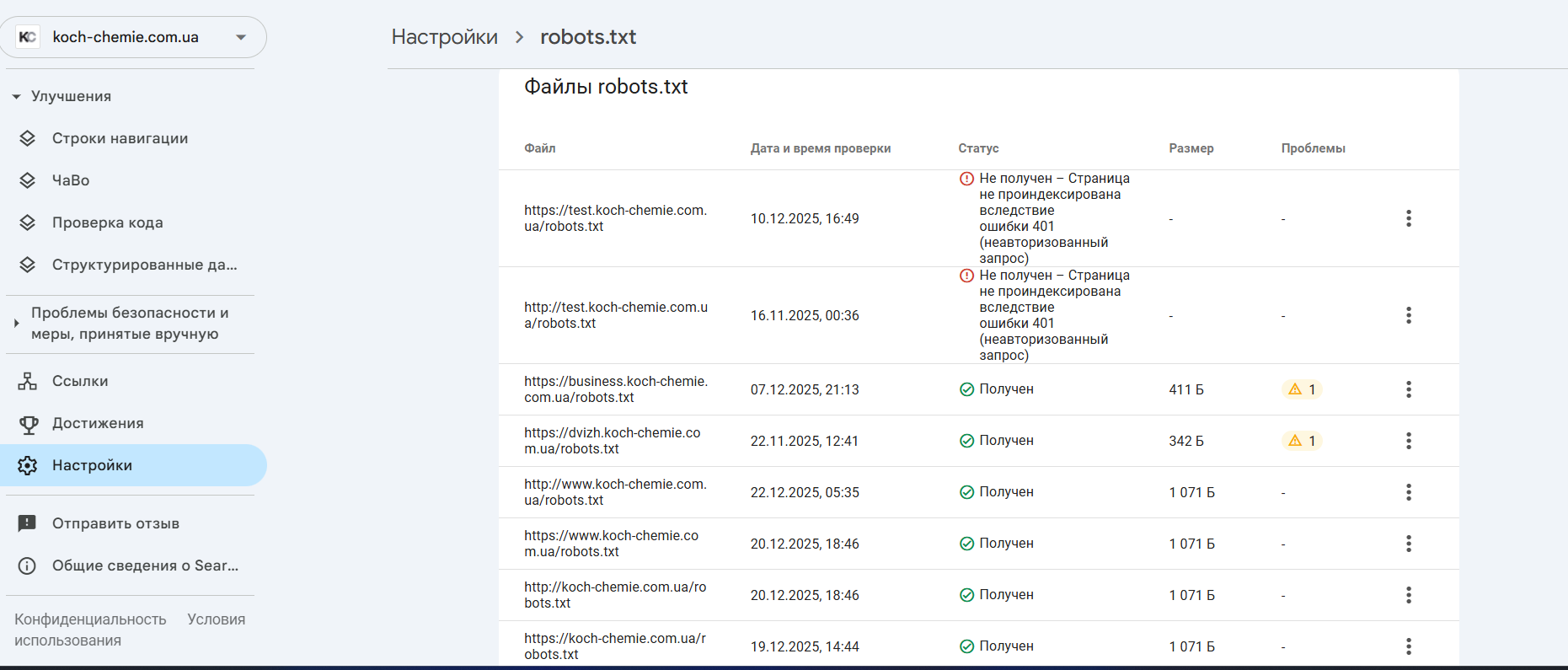This screenshot has height=670, width=1568.
Task: Open more options for http://test.koch-chemie.com.ua/robots.txt
Action: (1409, 315)
